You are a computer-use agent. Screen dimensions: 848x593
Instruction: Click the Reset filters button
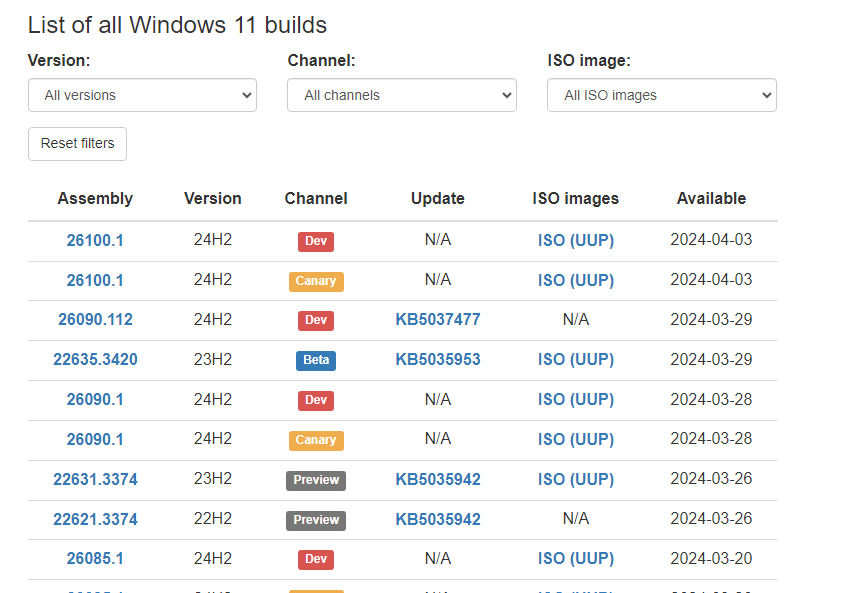pyautogui.click(x=77, y=144)
